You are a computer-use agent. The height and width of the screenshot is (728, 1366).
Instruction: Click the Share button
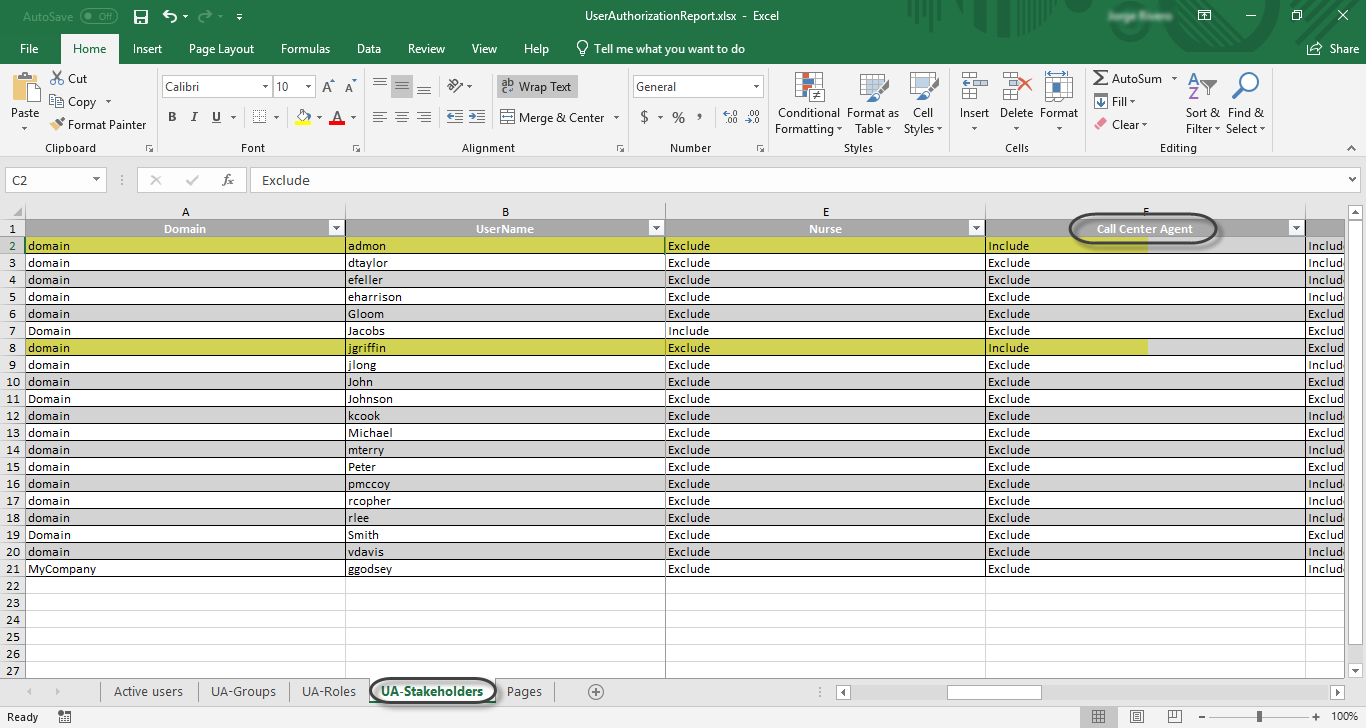(x=1333, y=48)
